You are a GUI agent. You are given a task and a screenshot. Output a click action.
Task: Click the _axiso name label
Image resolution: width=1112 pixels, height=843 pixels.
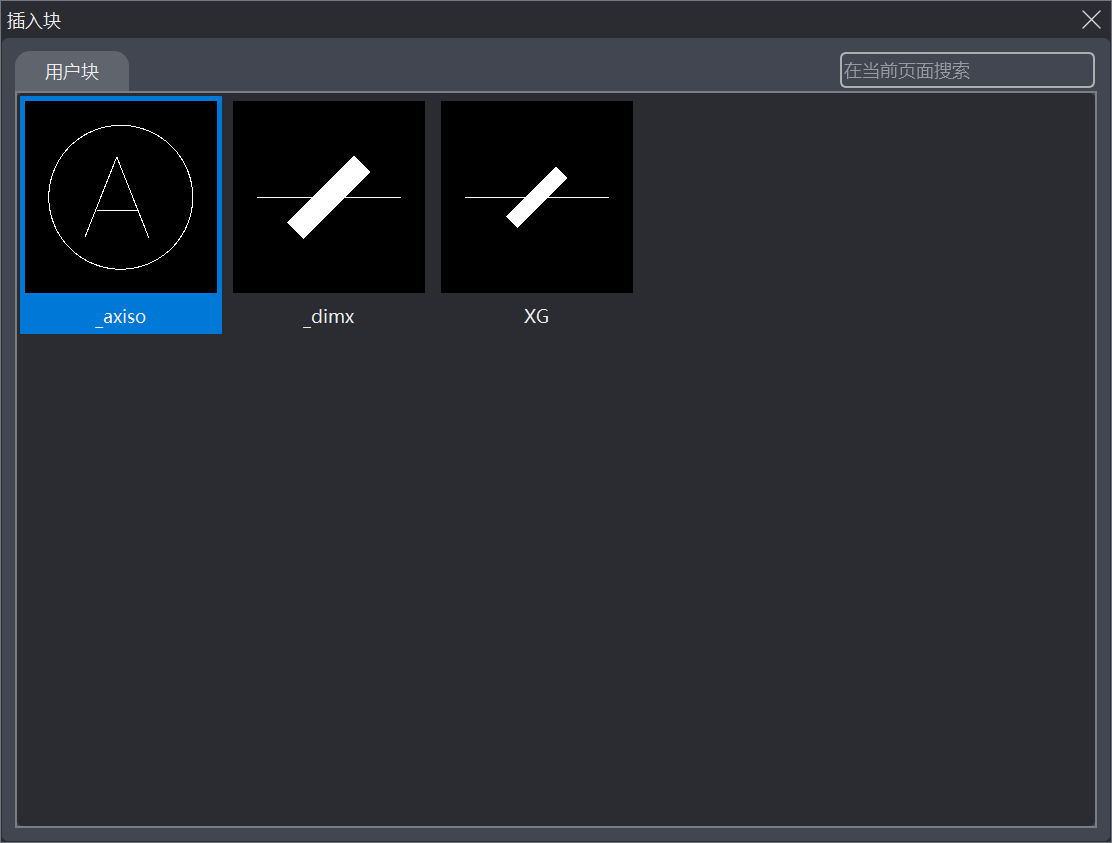click(121, 317)
